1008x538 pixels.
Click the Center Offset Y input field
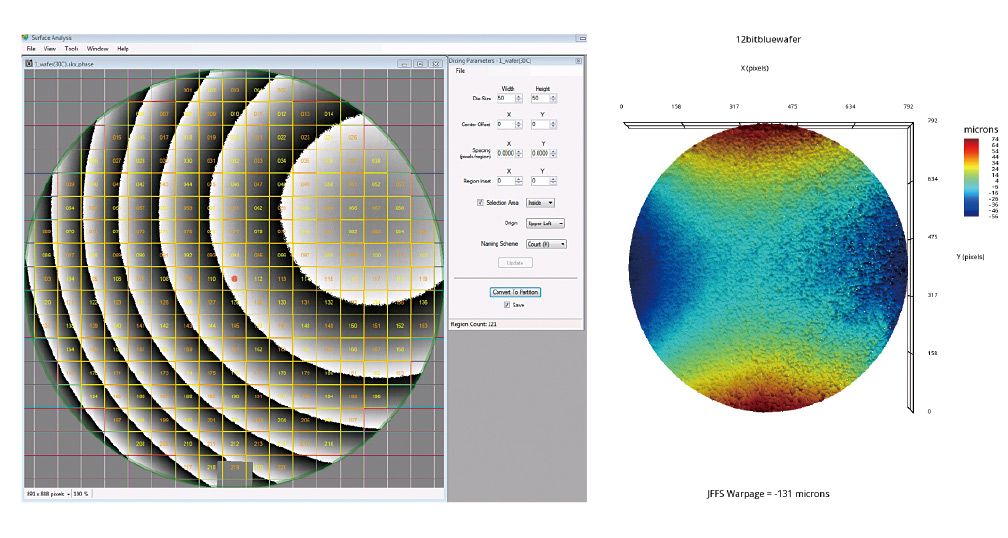point(539,124)
